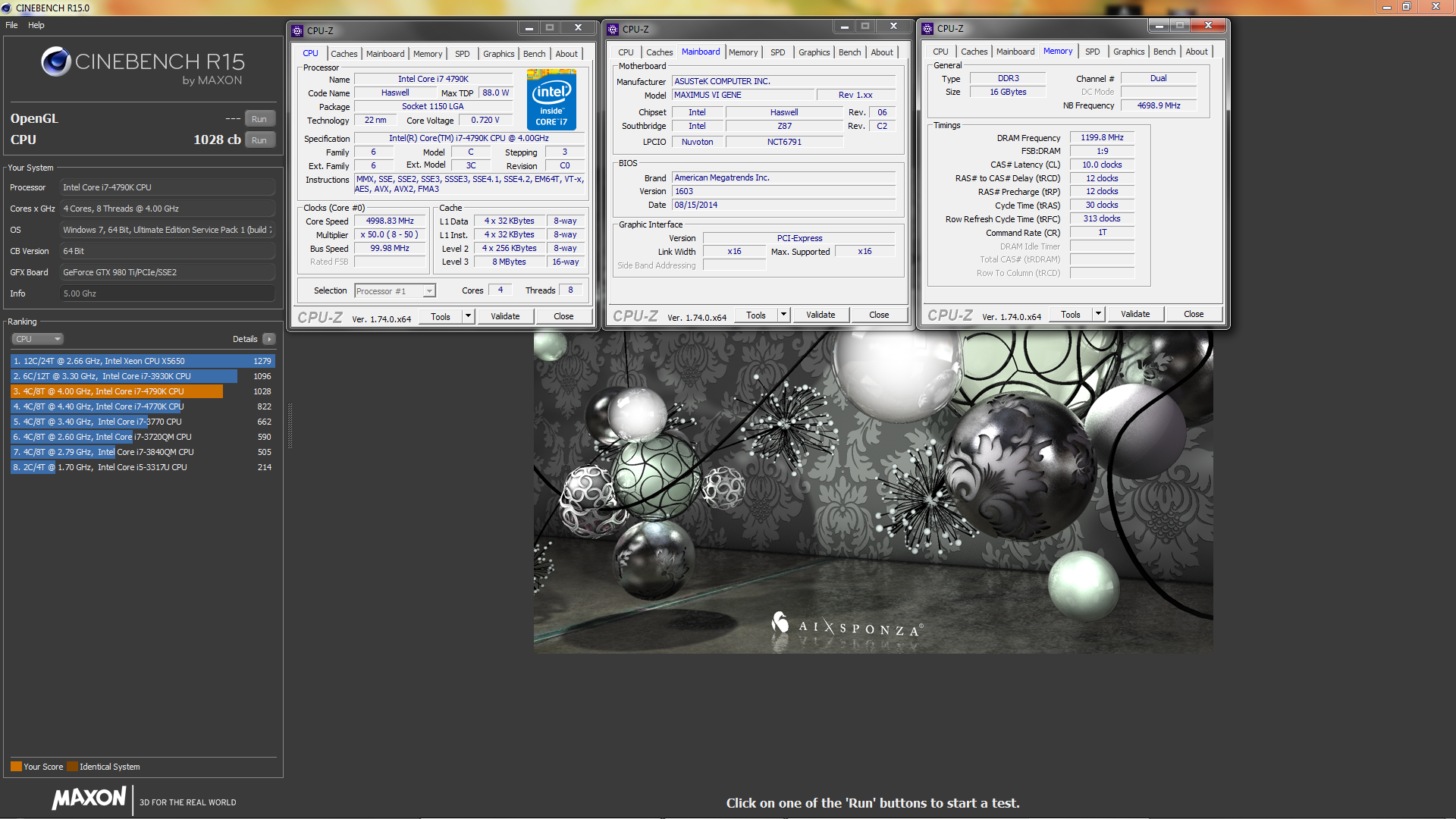This screenshot has height=819, width=1456.
Task: Click the Core Voltage value 0.720 V
Action: click(485, 120)
